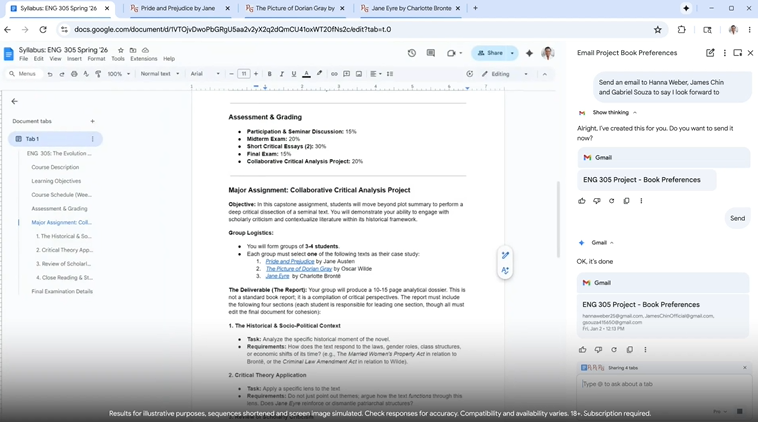Apply italic with the Italic icon
Image resolution: width=758 pixels, height=422 pixels.
click(281, 74)
